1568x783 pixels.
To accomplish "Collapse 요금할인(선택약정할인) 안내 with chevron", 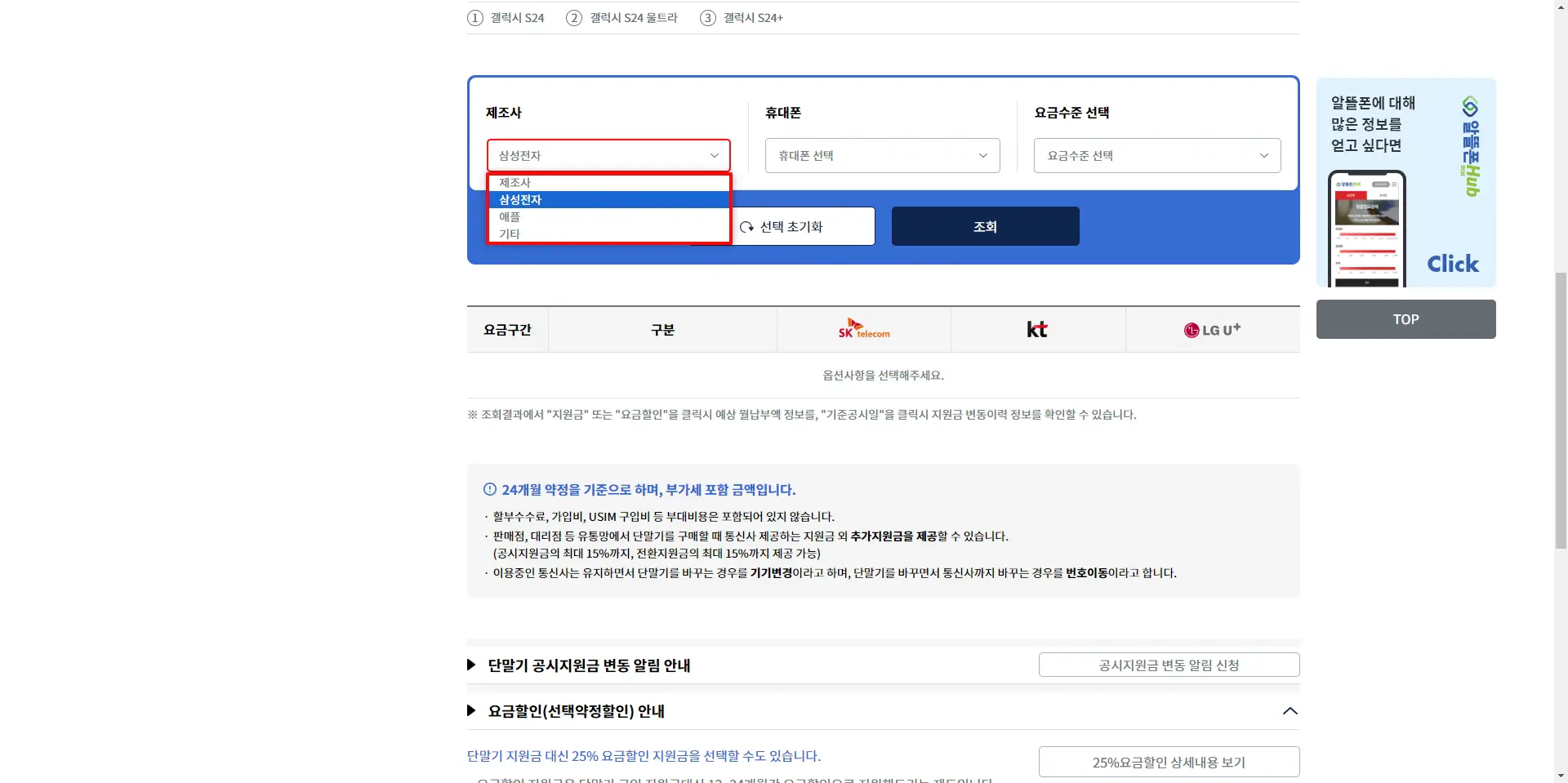I will 1290,711.
